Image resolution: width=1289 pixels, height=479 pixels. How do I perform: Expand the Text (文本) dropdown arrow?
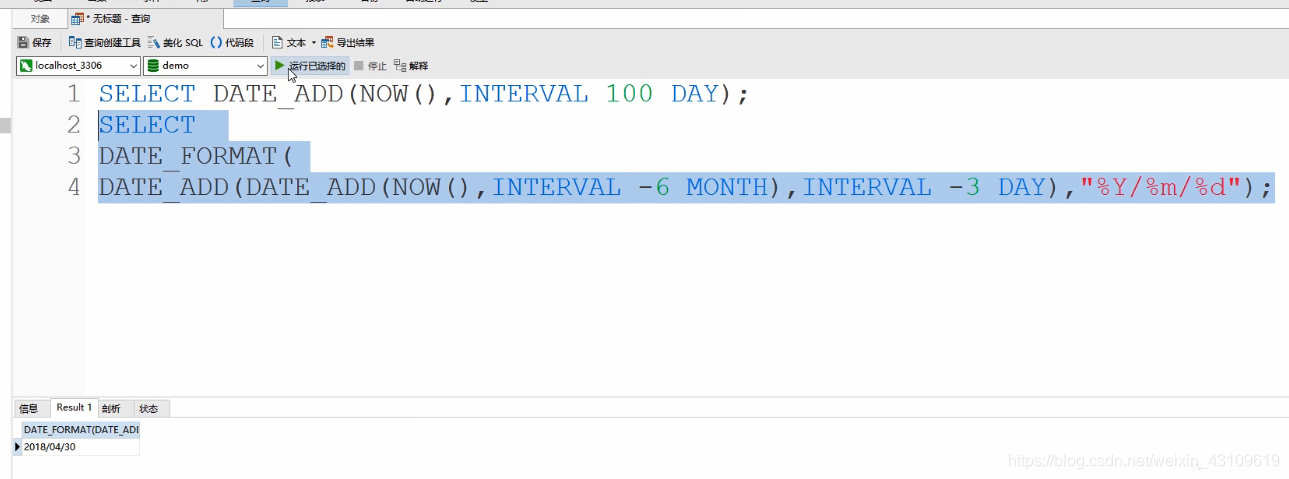click(313, 42)
